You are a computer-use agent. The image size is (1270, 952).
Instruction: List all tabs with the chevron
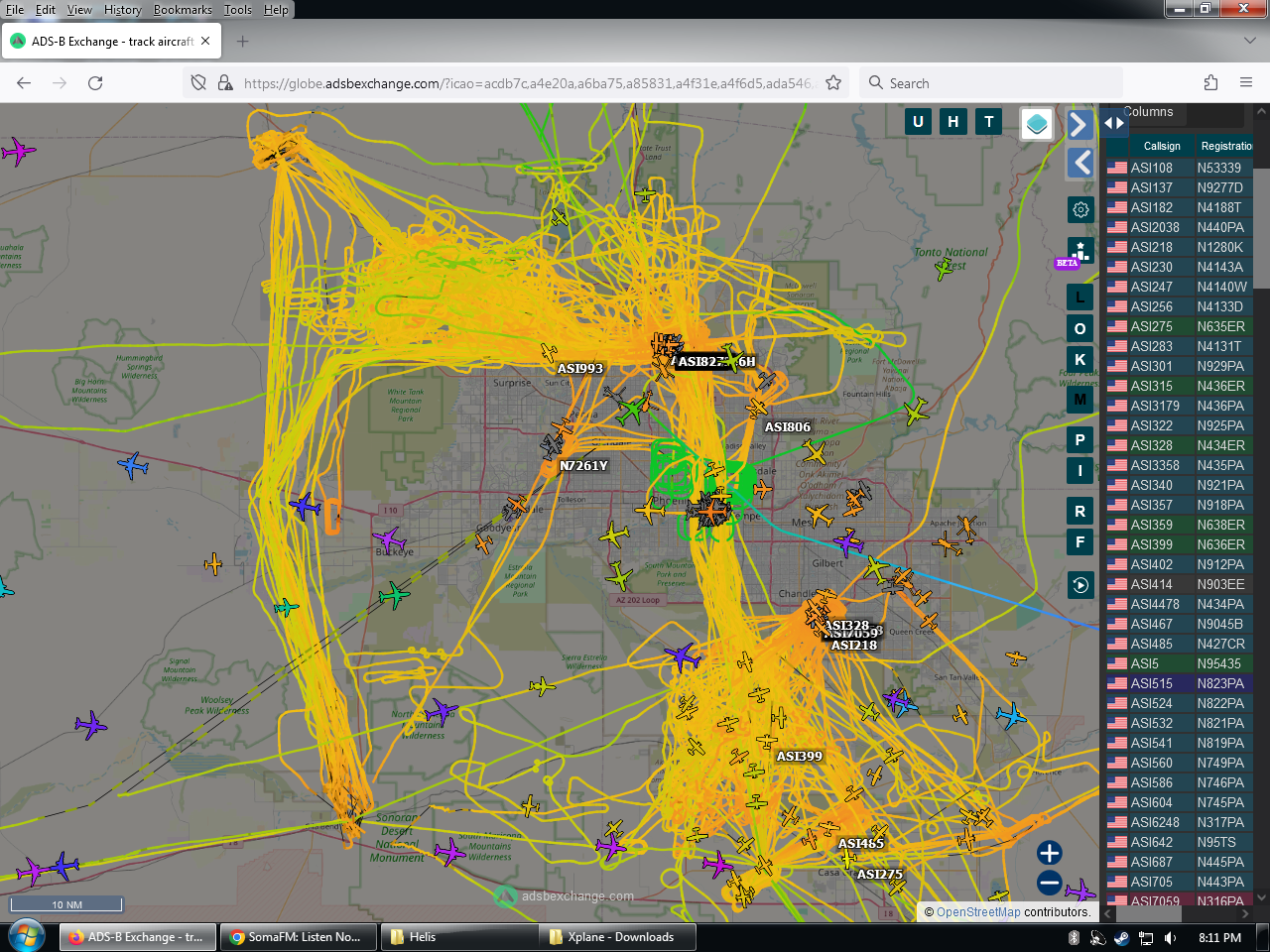pyautogui.click(x=1249, y=41)
